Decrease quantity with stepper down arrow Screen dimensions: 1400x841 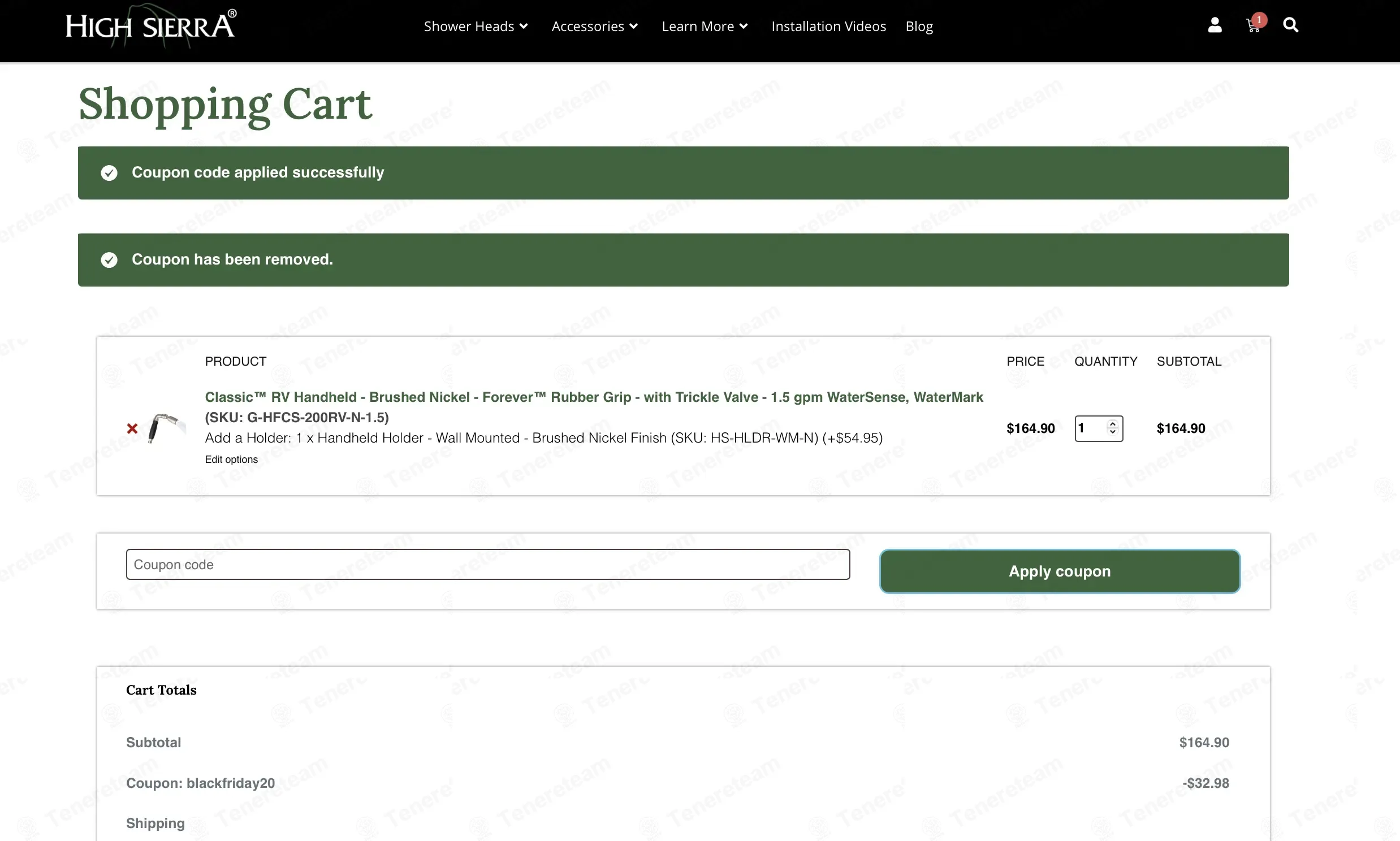1113,432
